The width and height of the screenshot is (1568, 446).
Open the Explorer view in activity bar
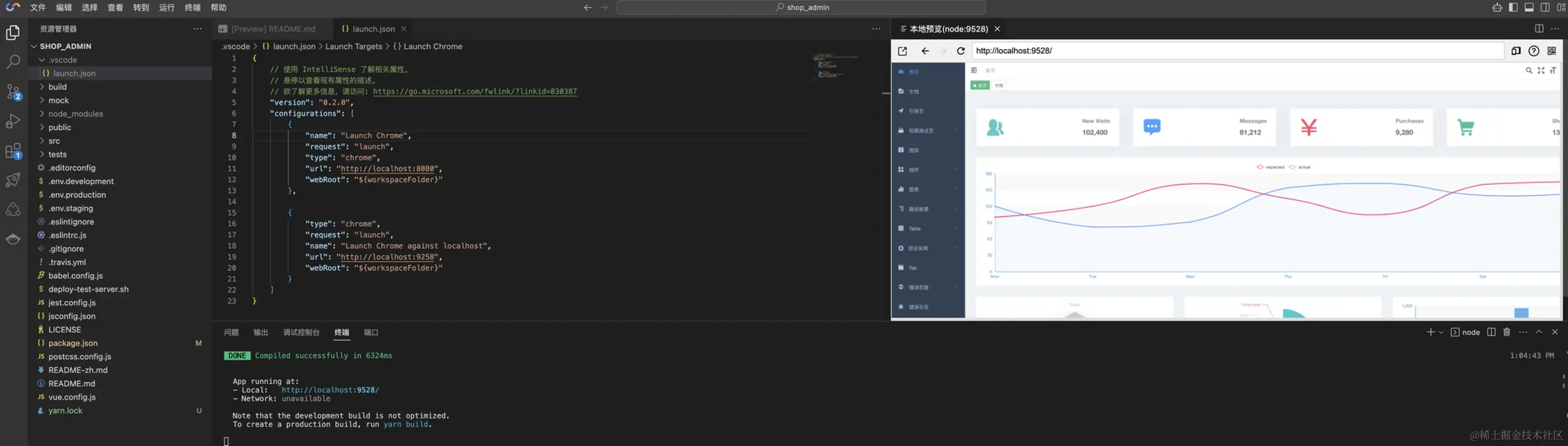point(13,32)
